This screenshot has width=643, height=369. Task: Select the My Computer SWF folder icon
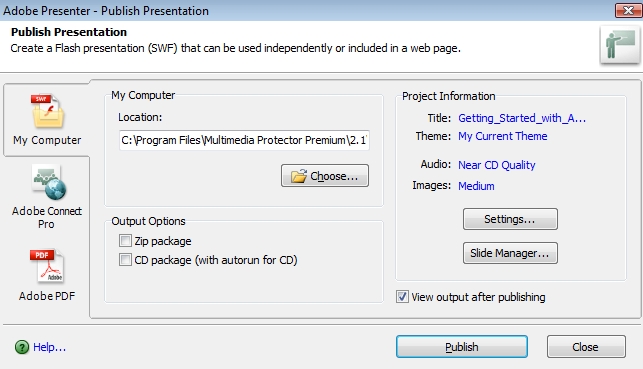[x=47, y=112]
